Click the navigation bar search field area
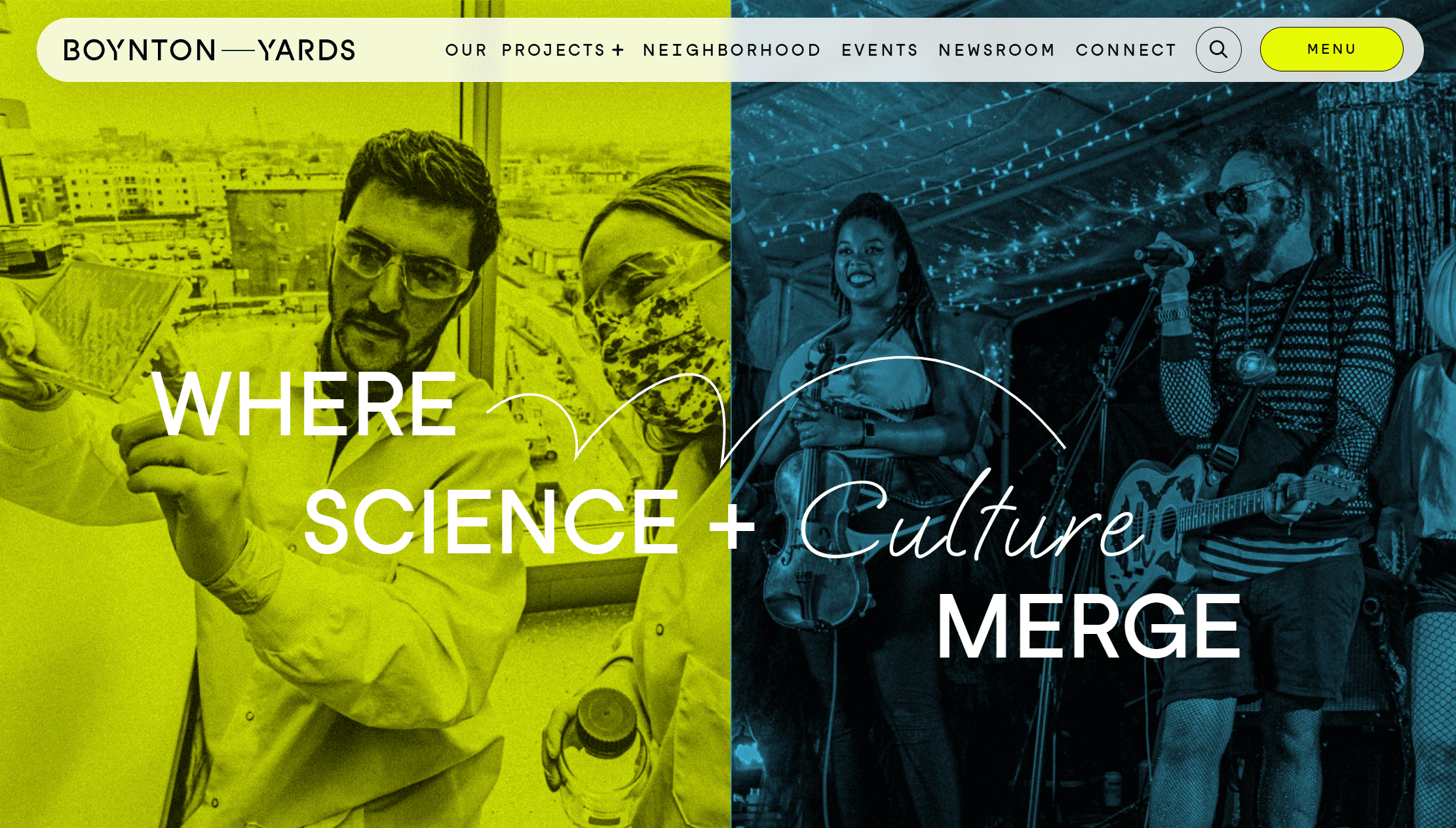 [x=1218, y=49]
